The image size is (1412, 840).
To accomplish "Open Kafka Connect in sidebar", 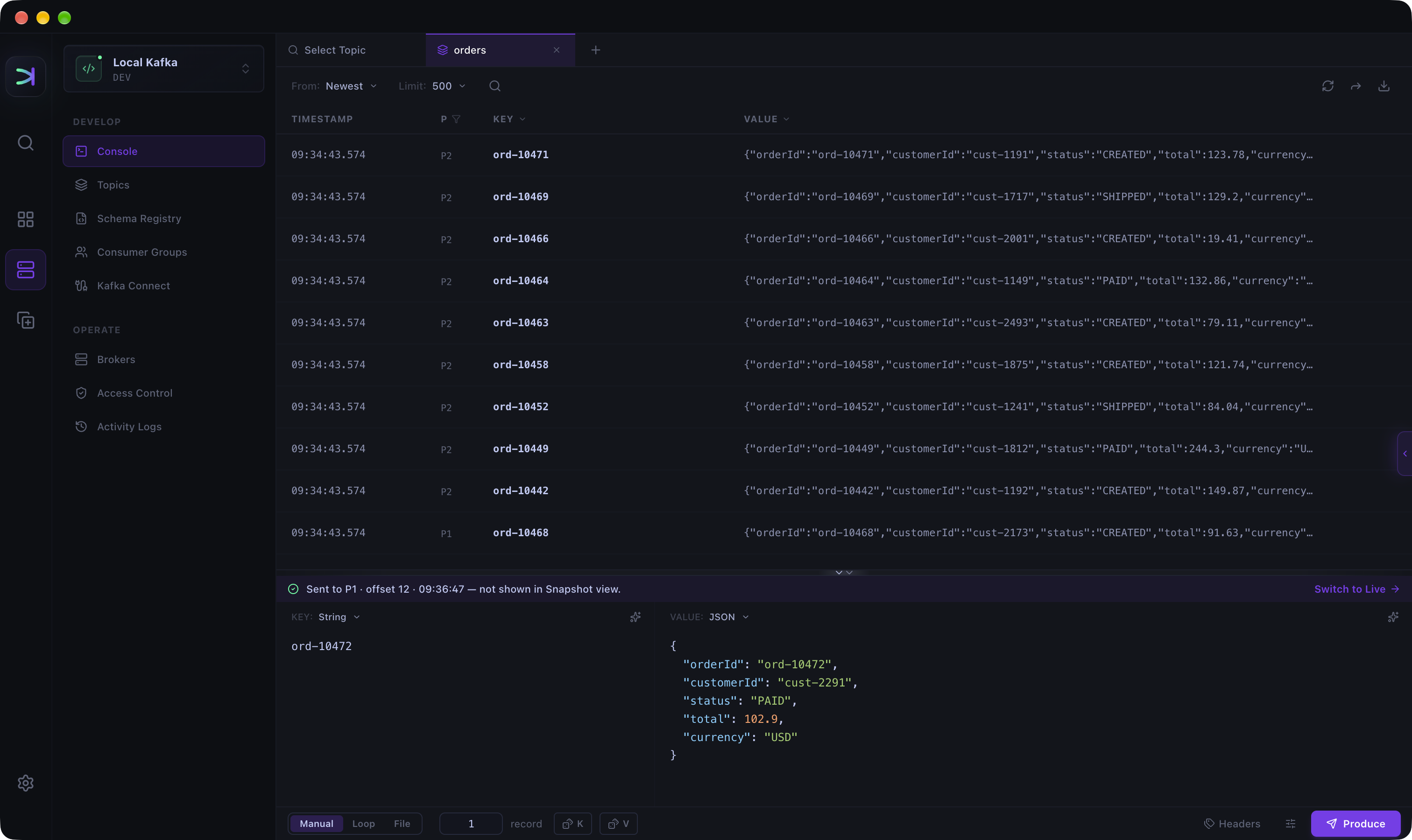I will tap(164, 286).
